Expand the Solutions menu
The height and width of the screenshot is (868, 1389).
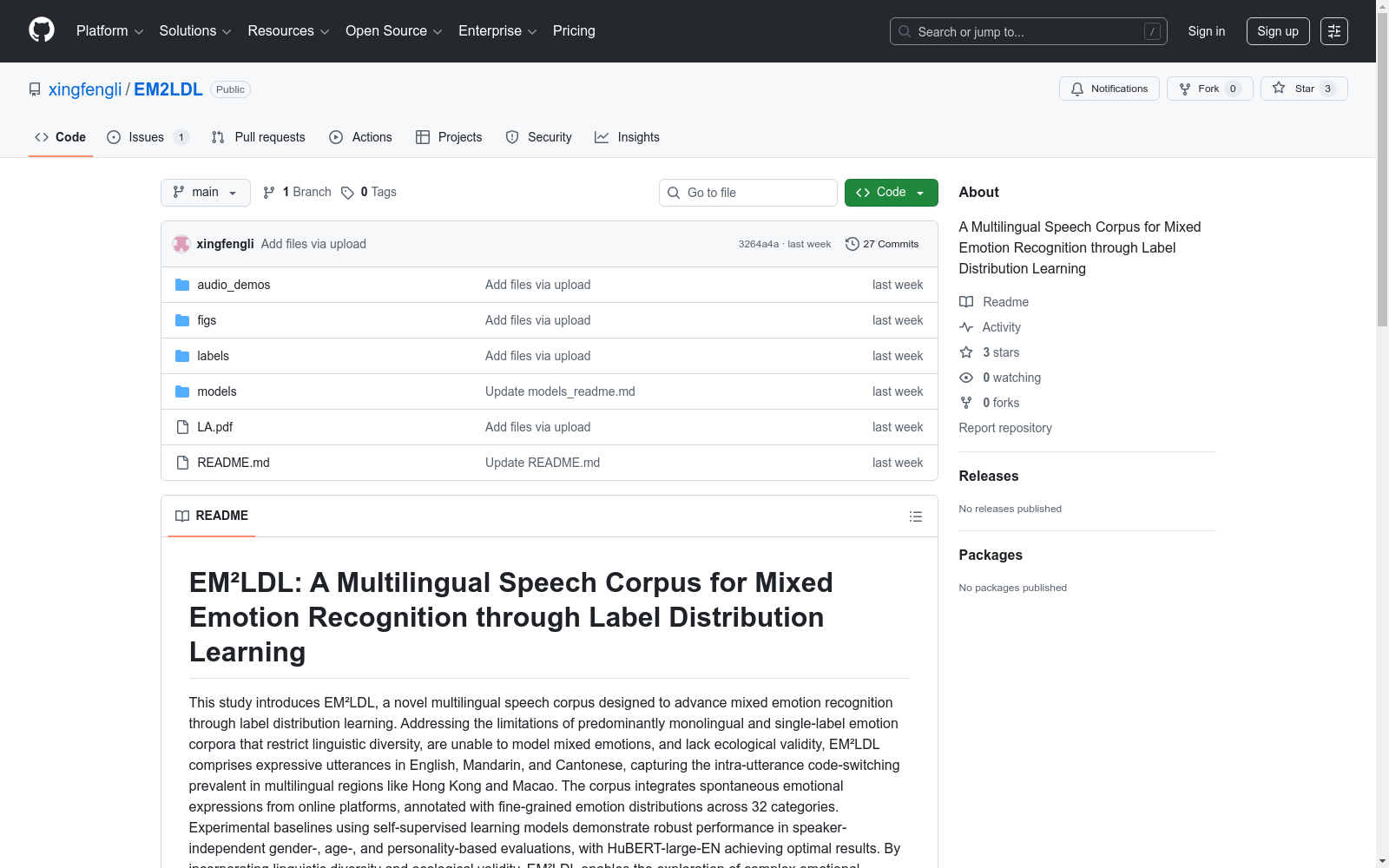[195, 31]
